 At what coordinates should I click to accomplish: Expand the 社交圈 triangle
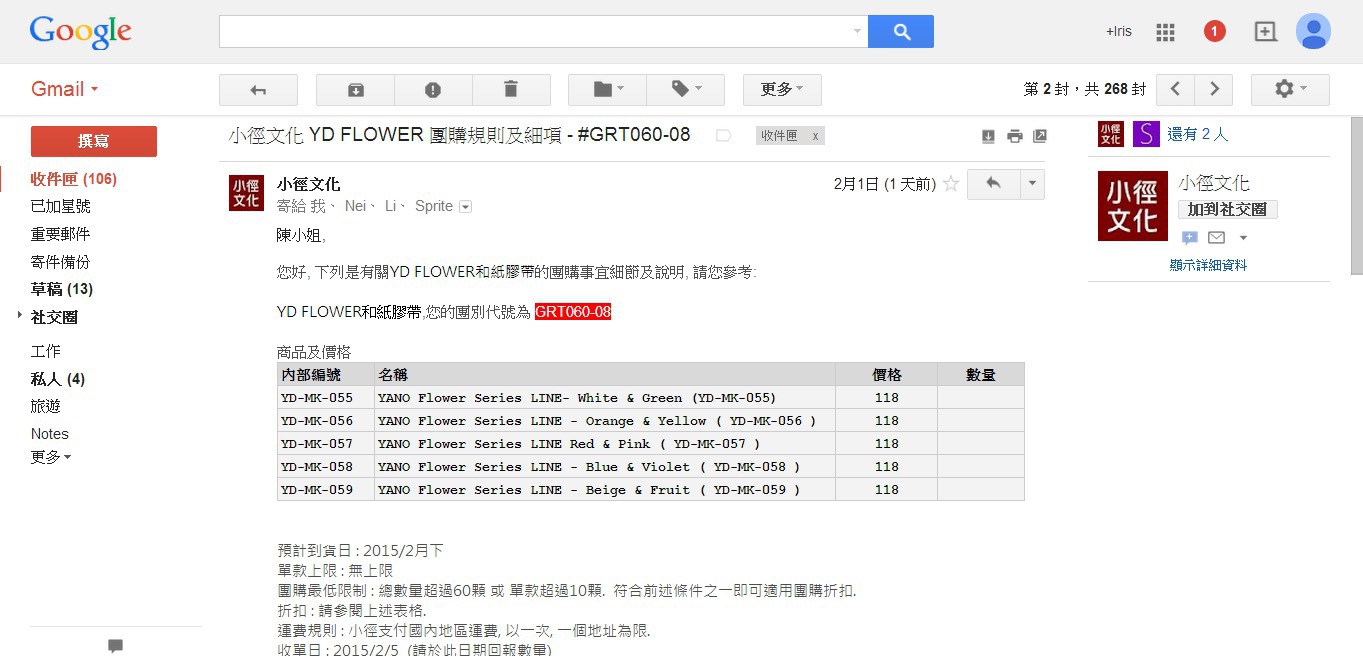coord(20,316)
